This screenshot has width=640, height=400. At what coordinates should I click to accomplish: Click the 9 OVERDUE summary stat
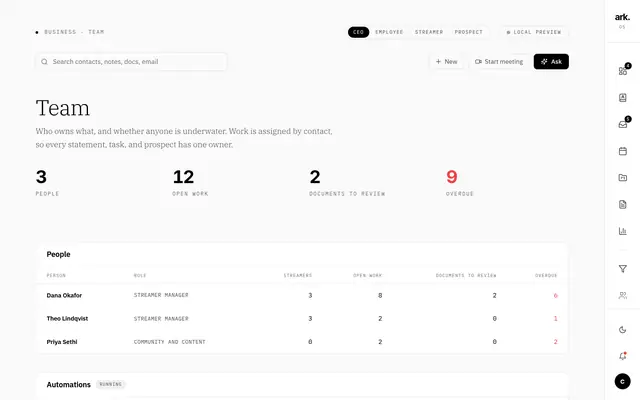(x=460, y=182)
